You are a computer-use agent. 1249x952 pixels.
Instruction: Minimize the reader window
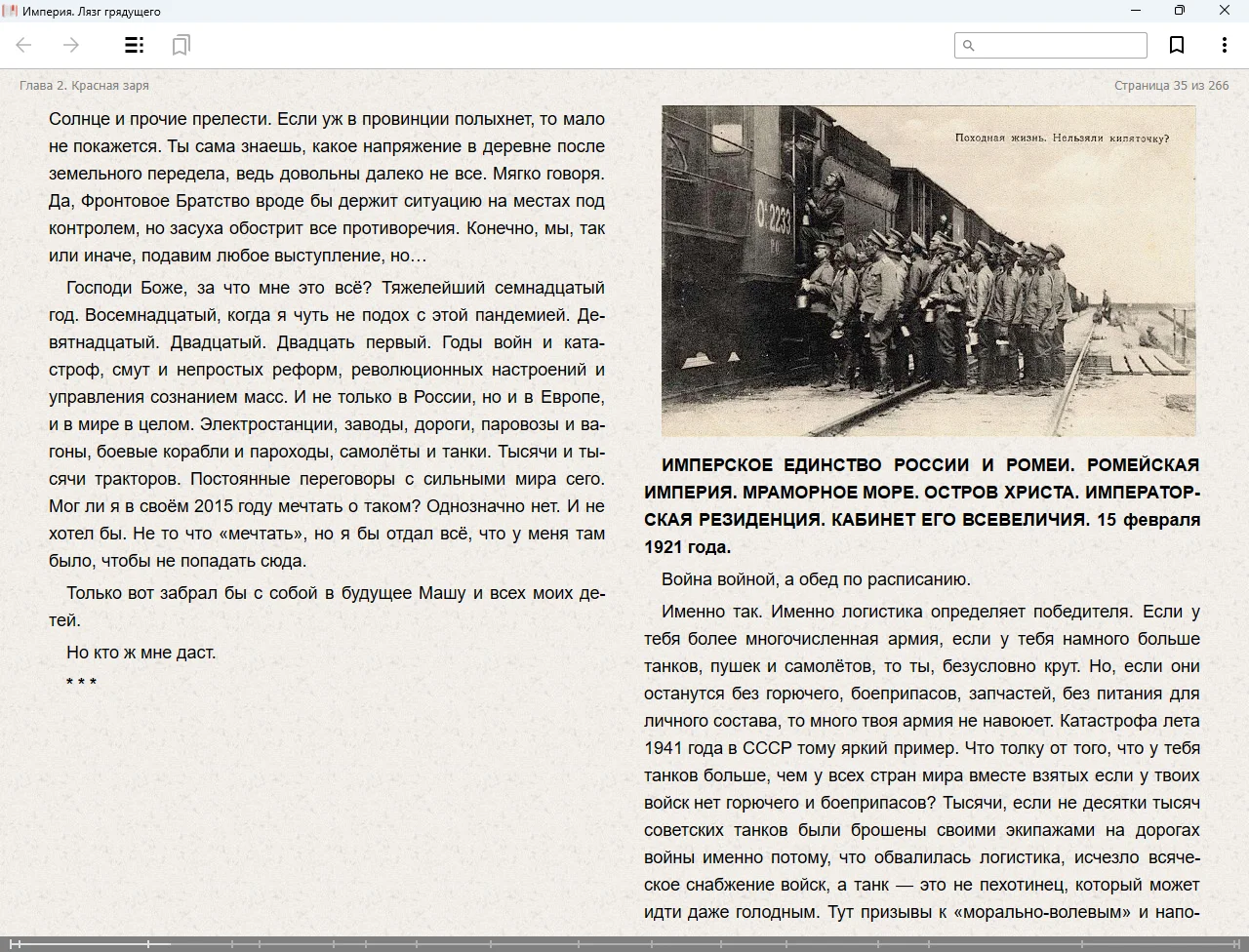(1136, 11)
